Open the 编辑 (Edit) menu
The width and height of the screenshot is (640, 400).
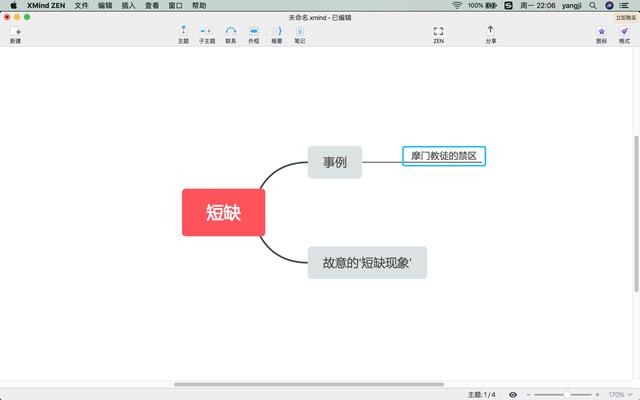coord(105,5)
